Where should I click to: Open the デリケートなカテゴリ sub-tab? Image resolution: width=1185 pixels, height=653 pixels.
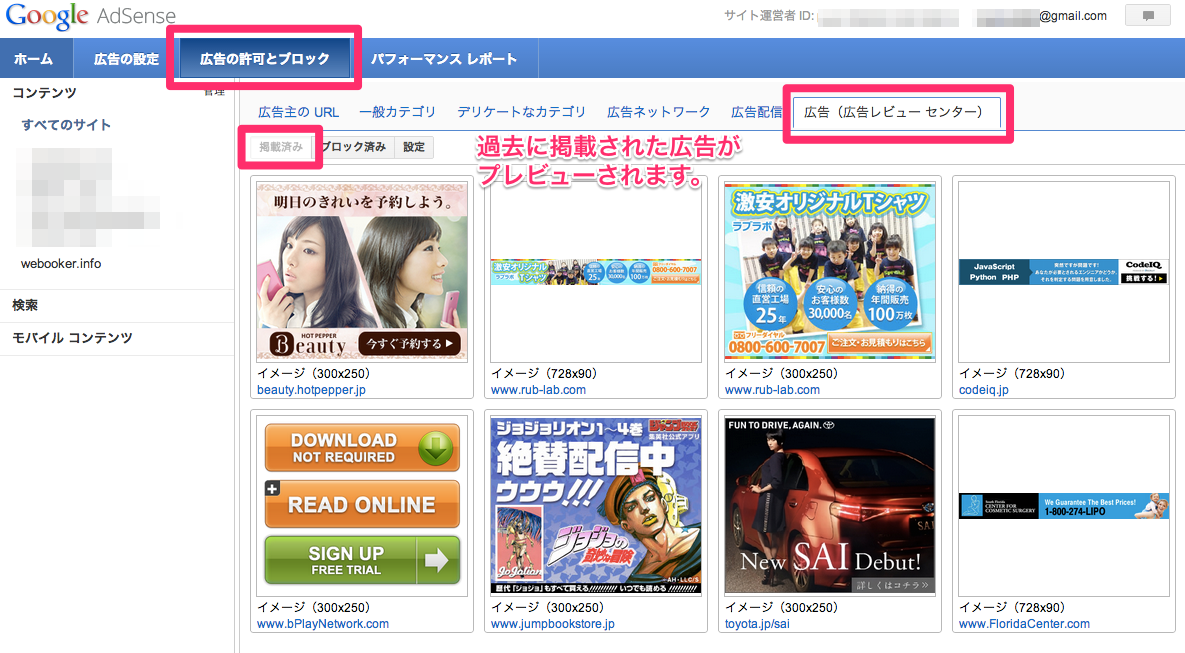click(521, 112)
